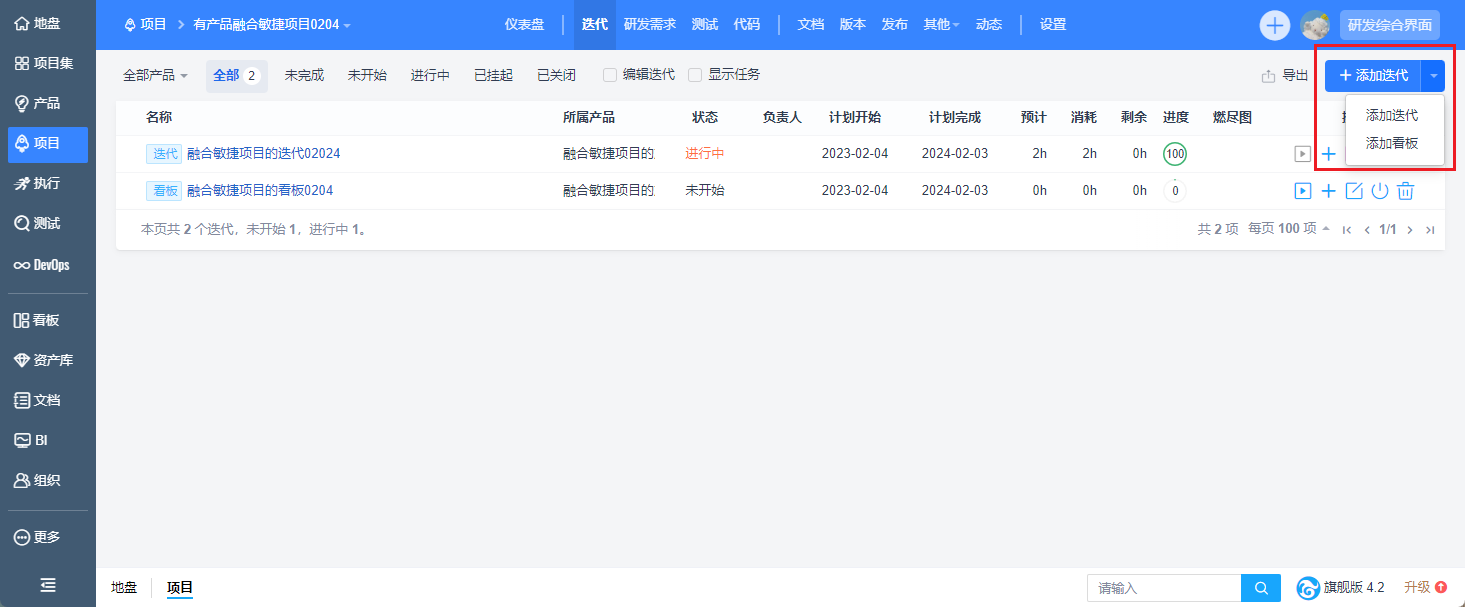Click the 导出 export button

coord(1285,76)
